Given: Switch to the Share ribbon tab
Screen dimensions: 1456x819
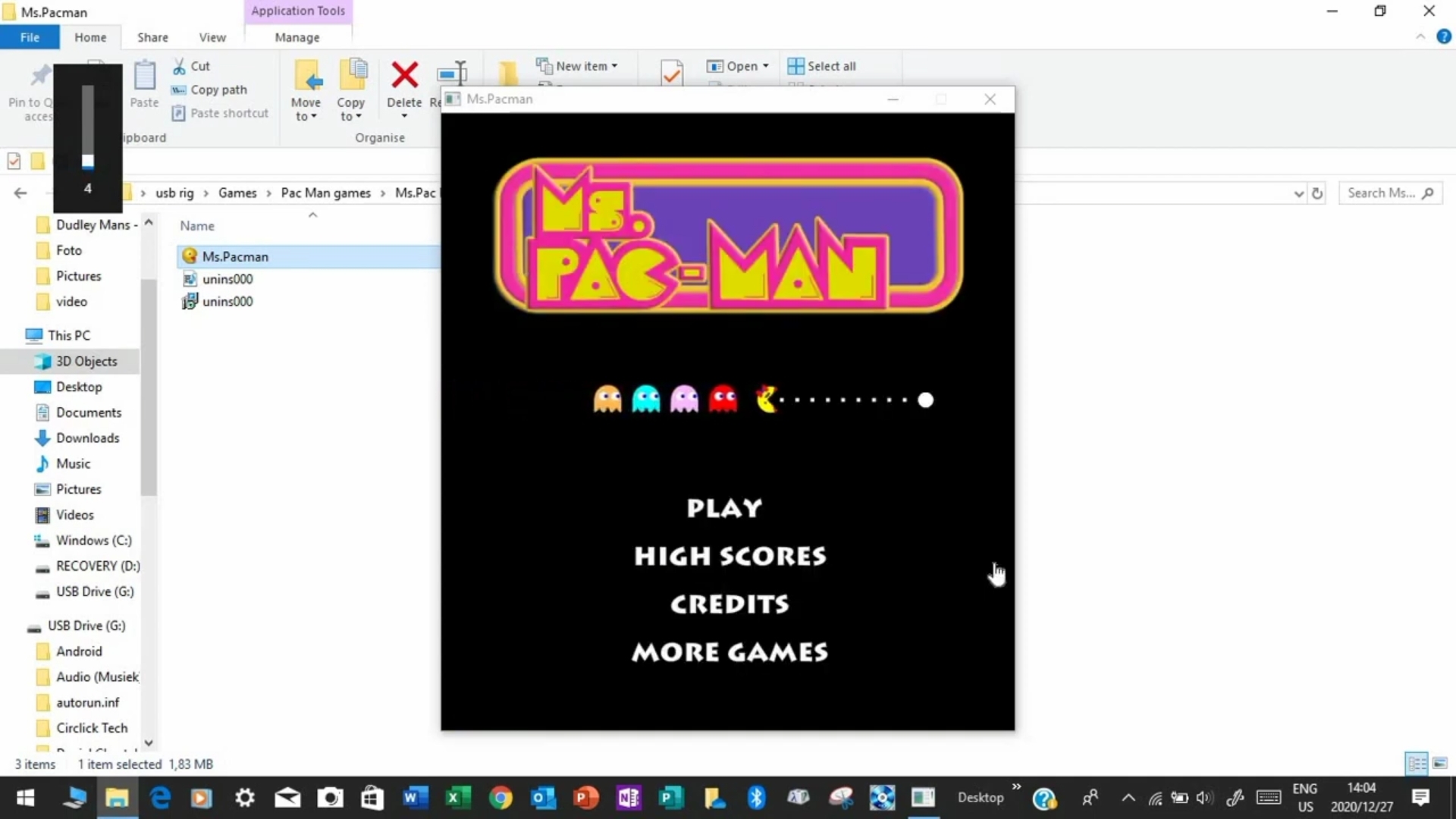Looking at the screenshot, I should (152, 37).
